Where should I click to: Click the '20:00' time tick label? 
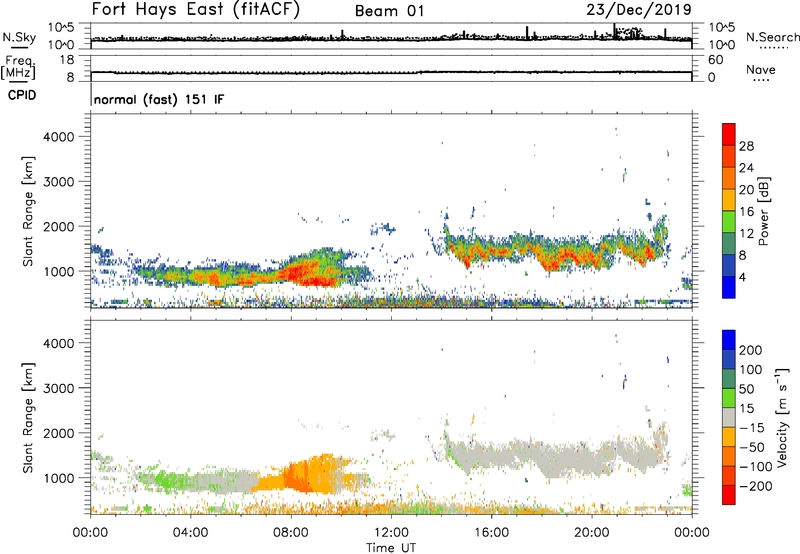[x=592, y=533]
